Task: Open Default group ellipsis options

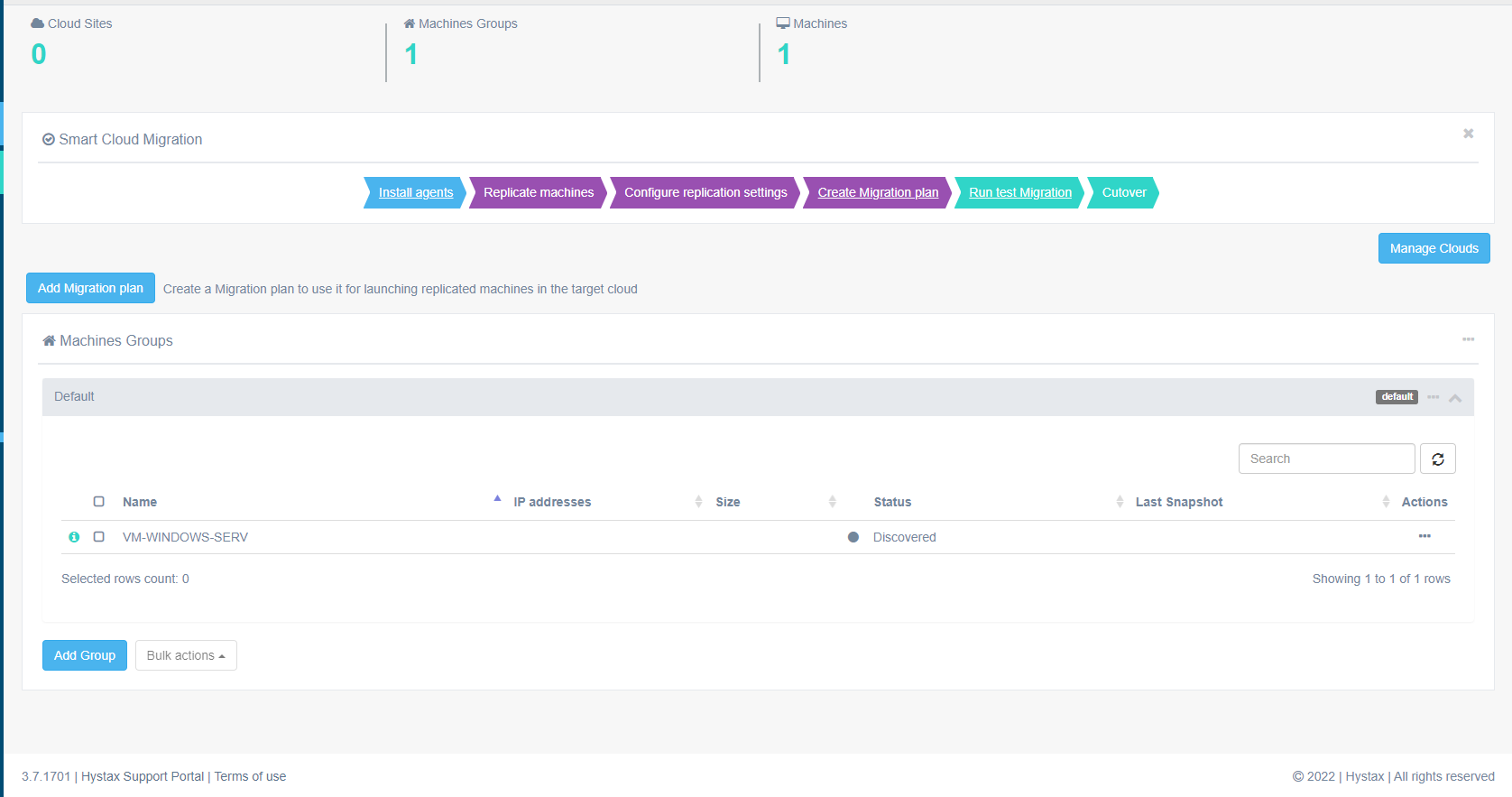Action: (x=1433, y=397)
